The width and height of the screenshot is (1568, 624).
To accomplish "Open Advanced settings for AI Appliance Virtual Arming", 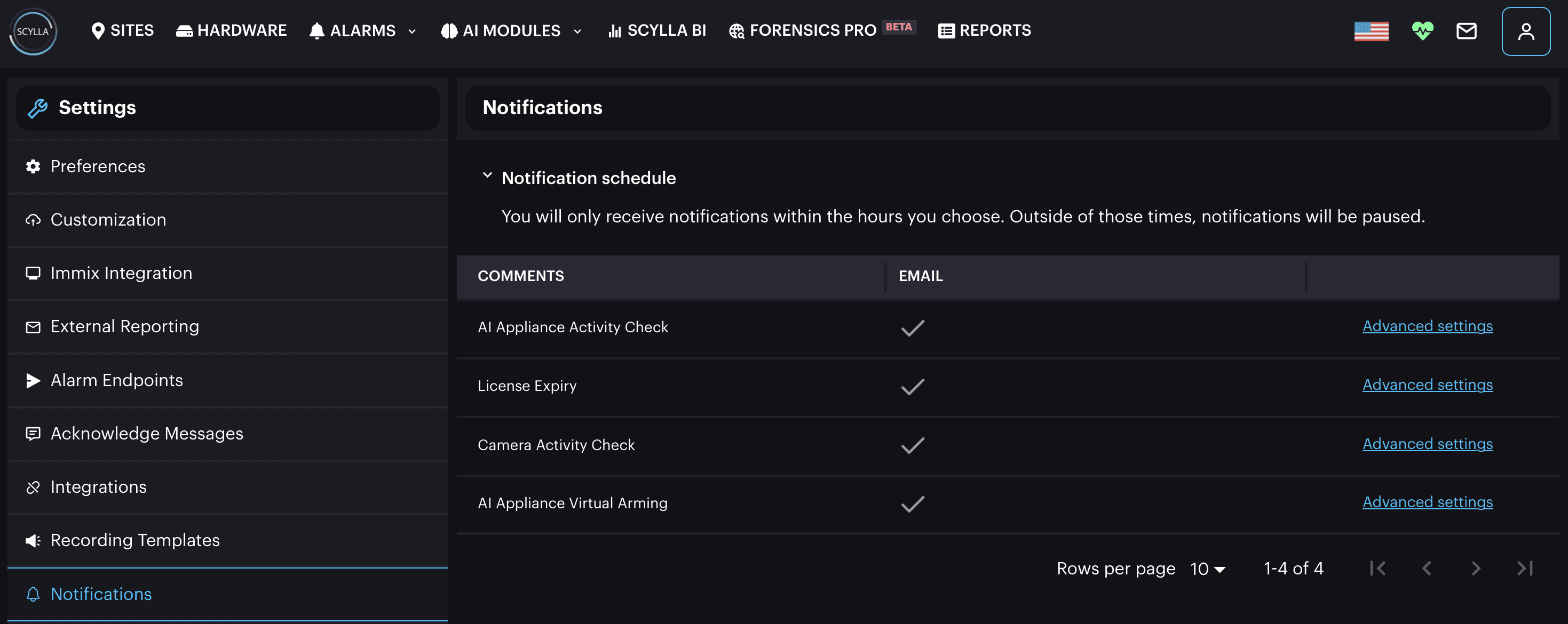I will coord(1428,502).
